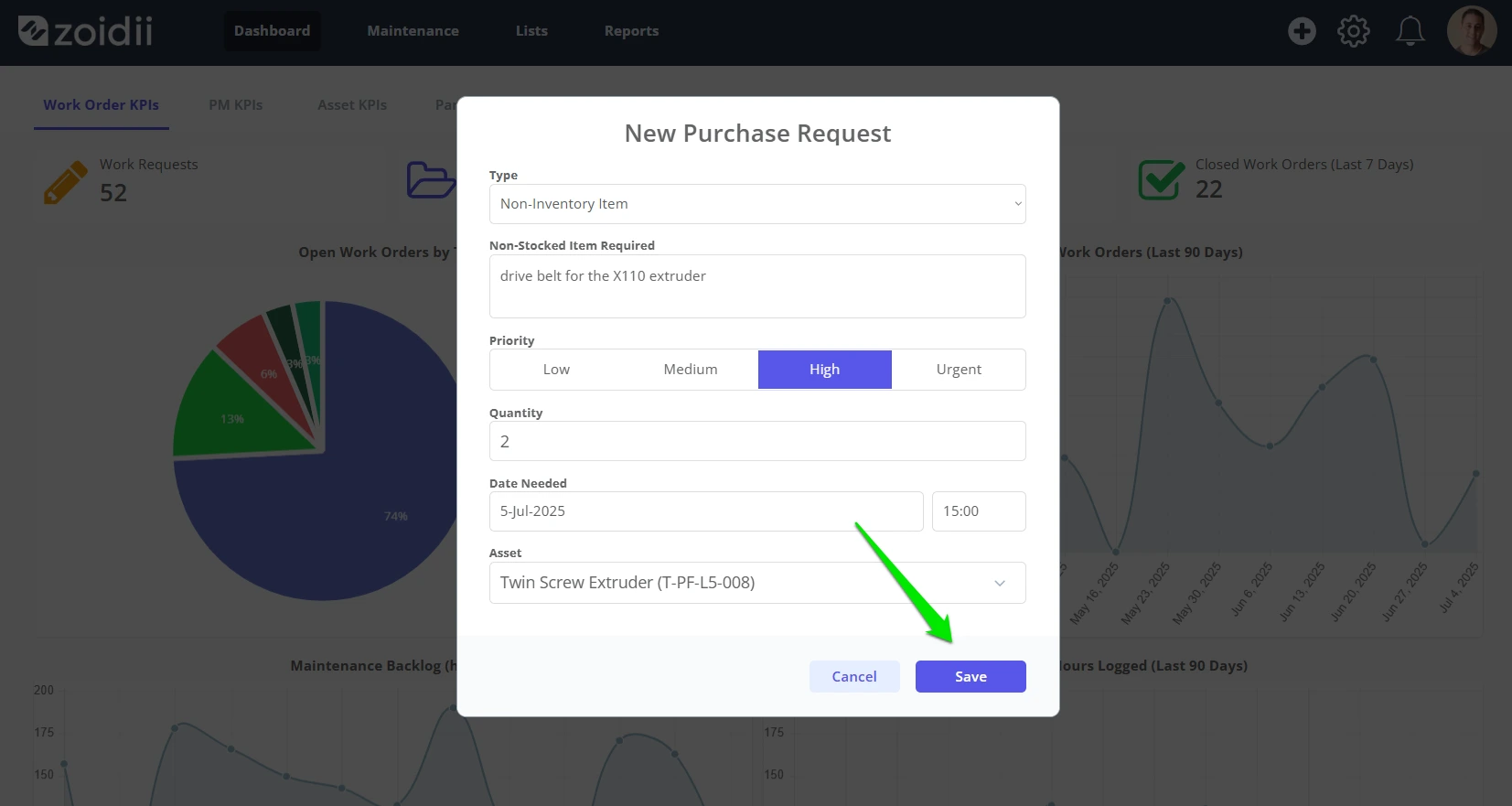Screen dimensions: 1512x806
Task: Open Maintenance menu
Action: click(413, 31)
